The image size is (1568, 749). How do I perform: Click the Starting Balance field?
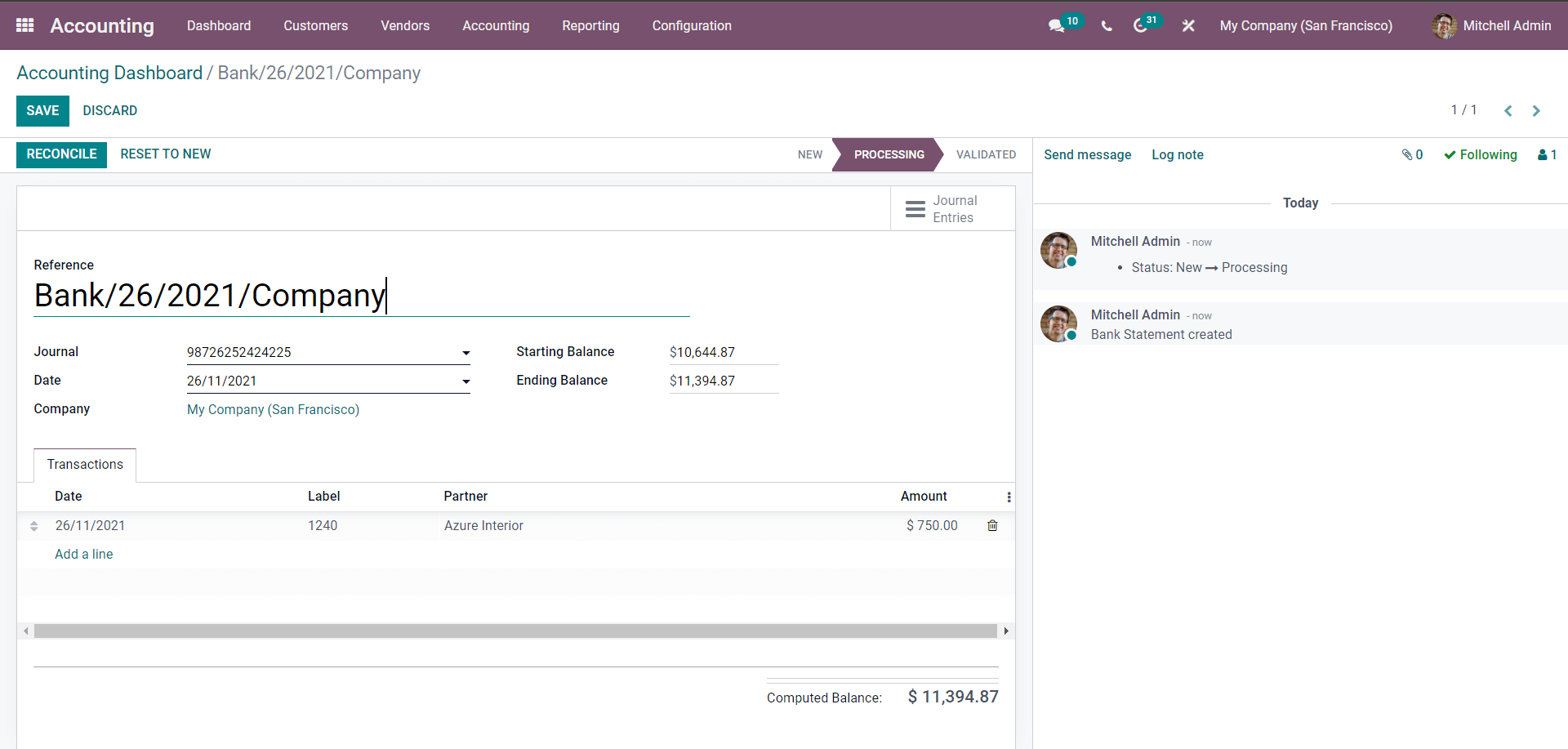coord(724,353)
